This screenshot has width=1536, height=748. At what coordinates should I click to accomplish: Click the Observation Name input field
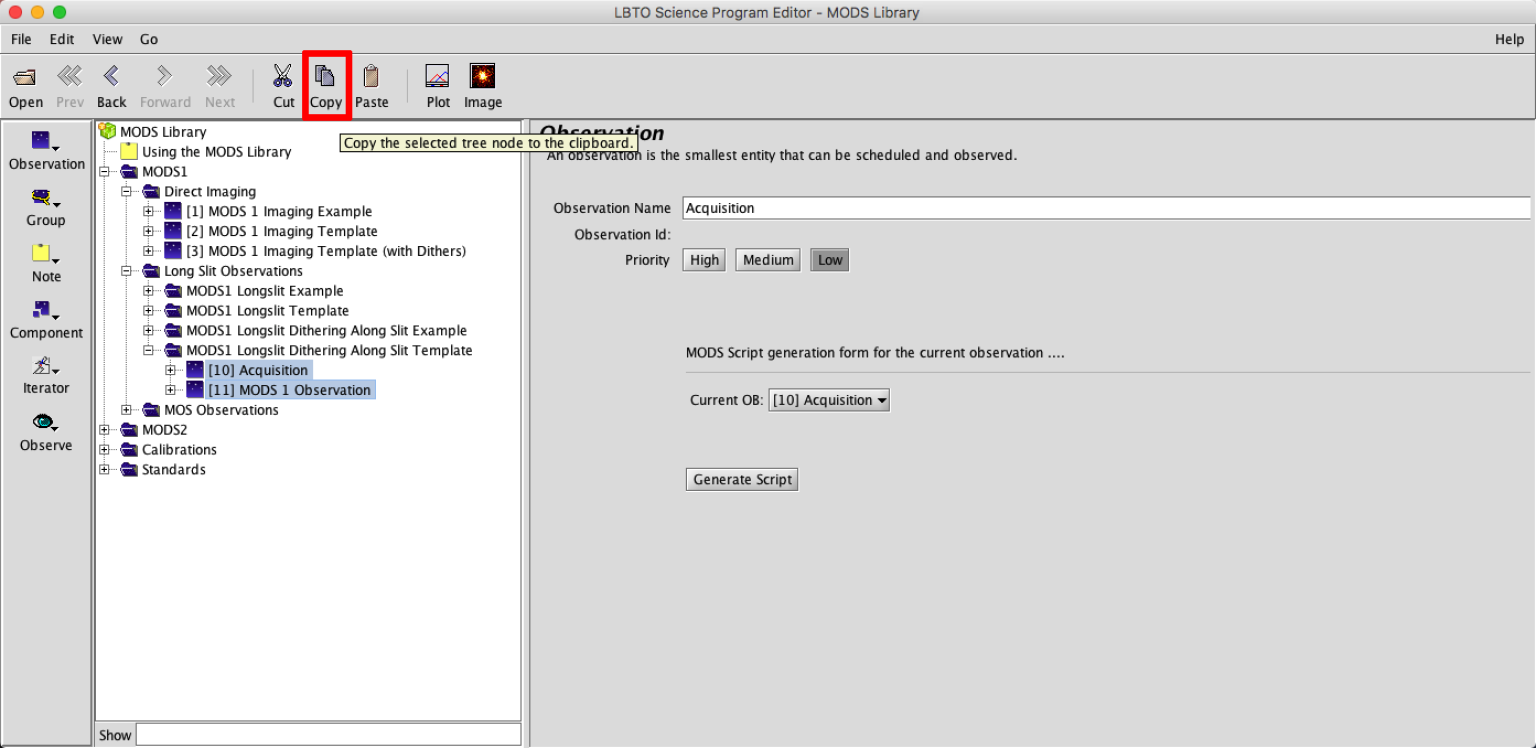(x=1106, y=208)
